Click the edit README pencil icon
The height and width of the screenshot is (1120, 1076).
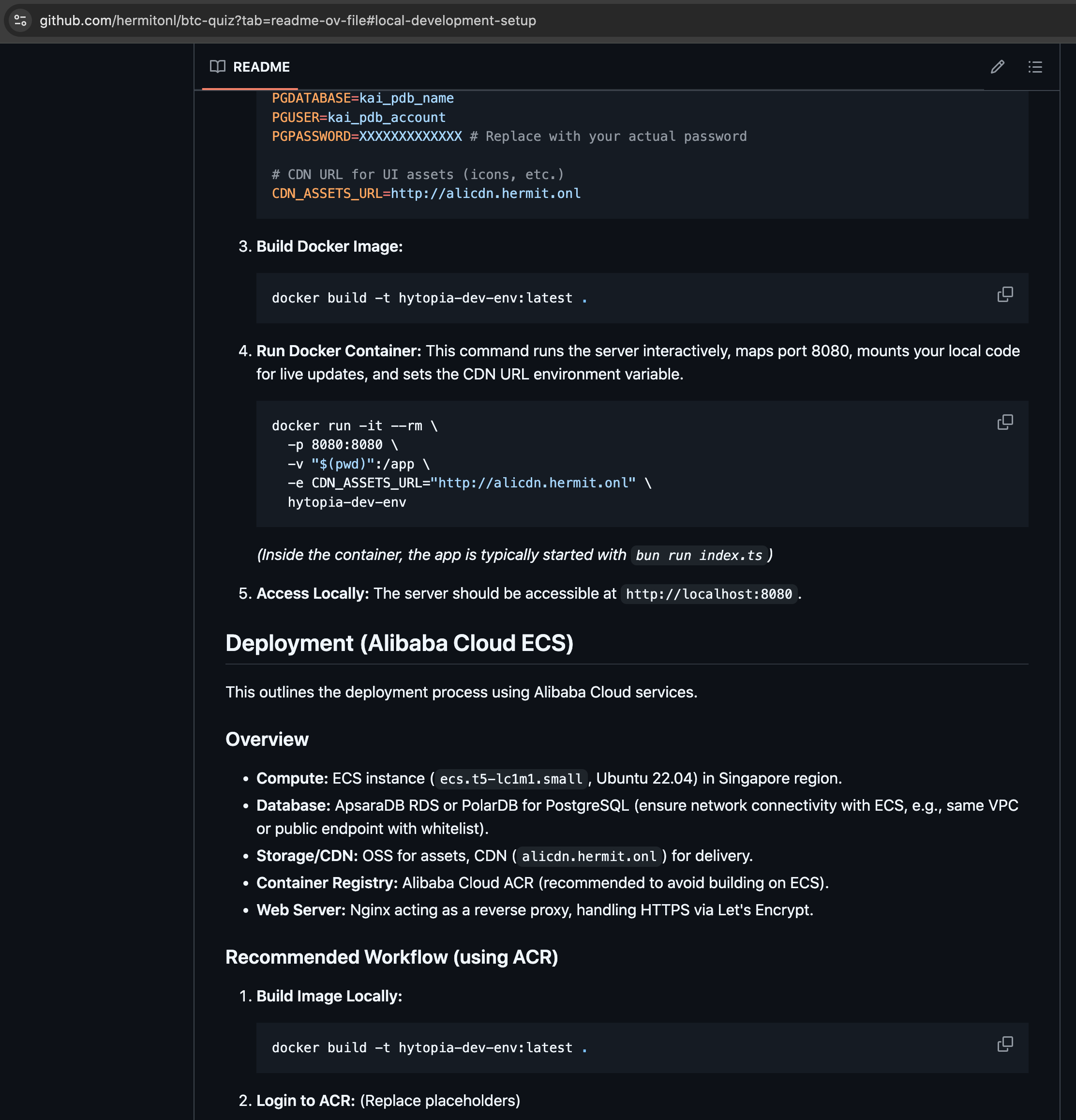coord(997,67)
